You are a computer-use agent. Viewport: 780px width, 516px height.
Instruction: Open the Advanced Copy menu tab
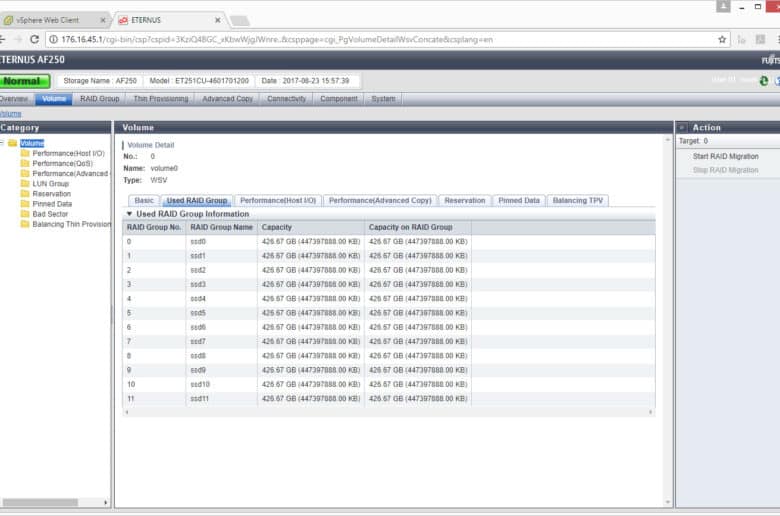(x=227, y=99)
